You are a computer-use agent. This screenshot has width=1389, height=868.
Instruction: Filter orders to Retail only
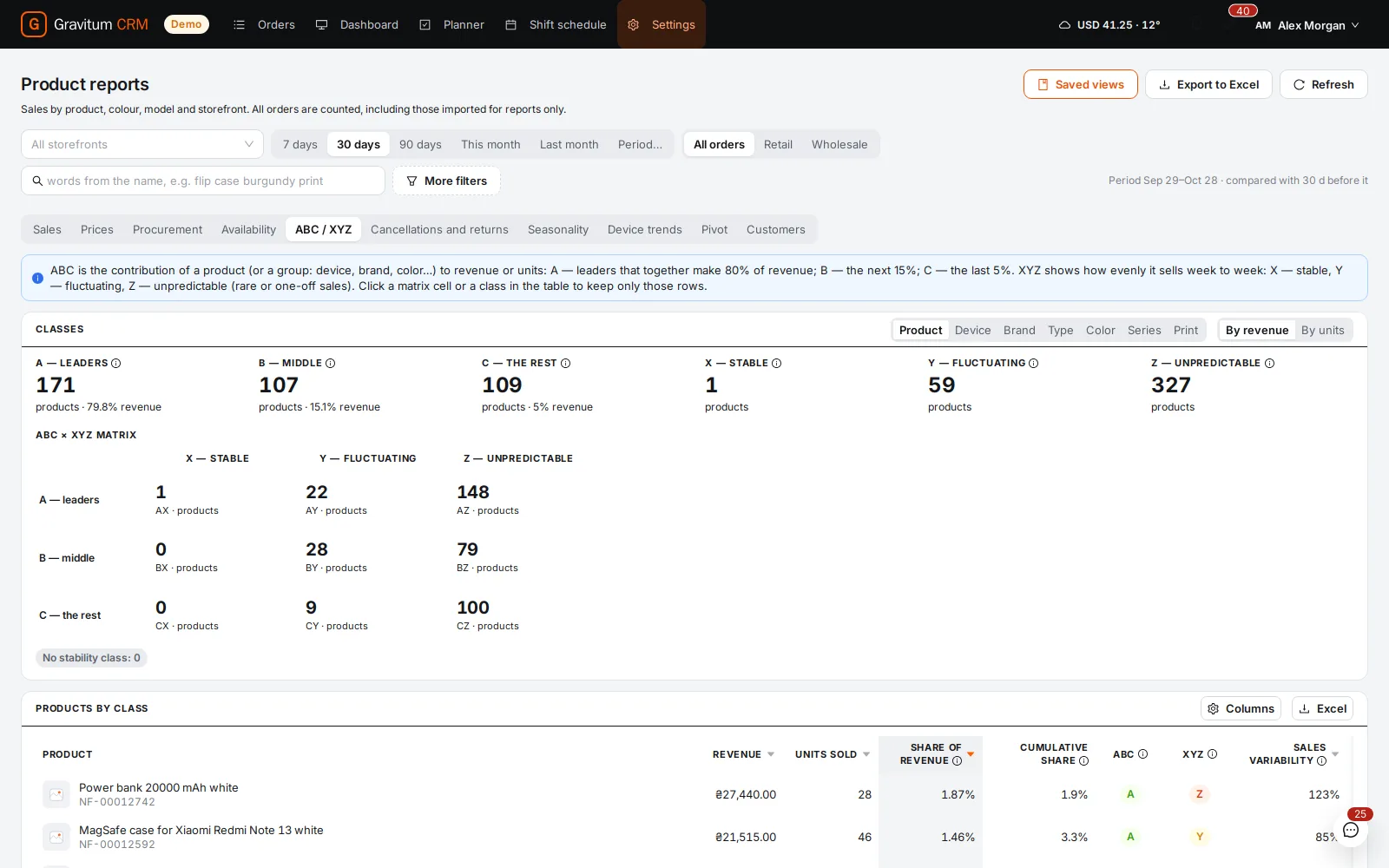pyautogui.click(x=778, y=144)
